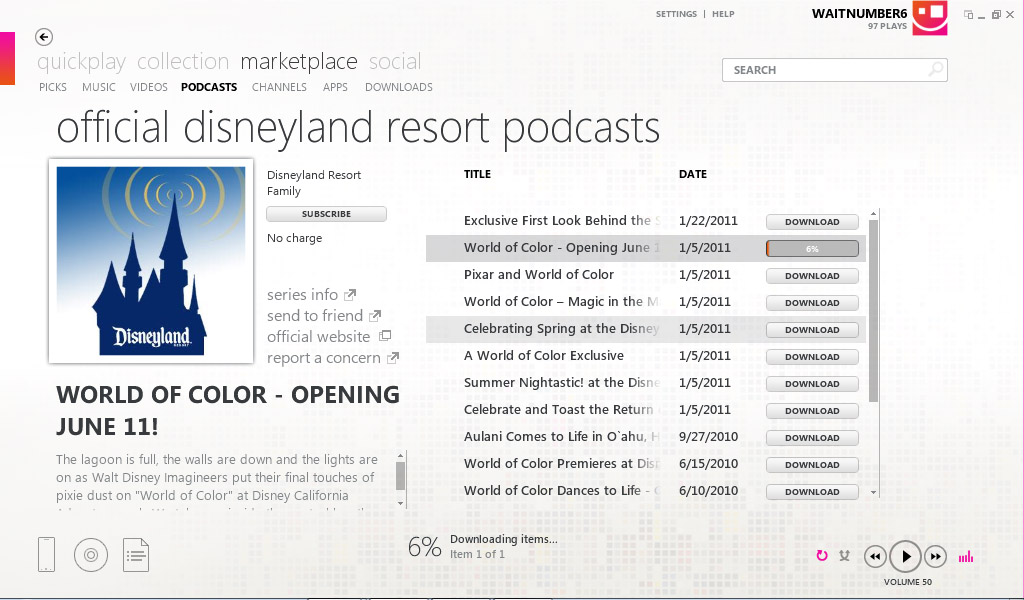The image size is (1024, 600).
Task: Go to the APPS tab
Action: click(335, 87)
